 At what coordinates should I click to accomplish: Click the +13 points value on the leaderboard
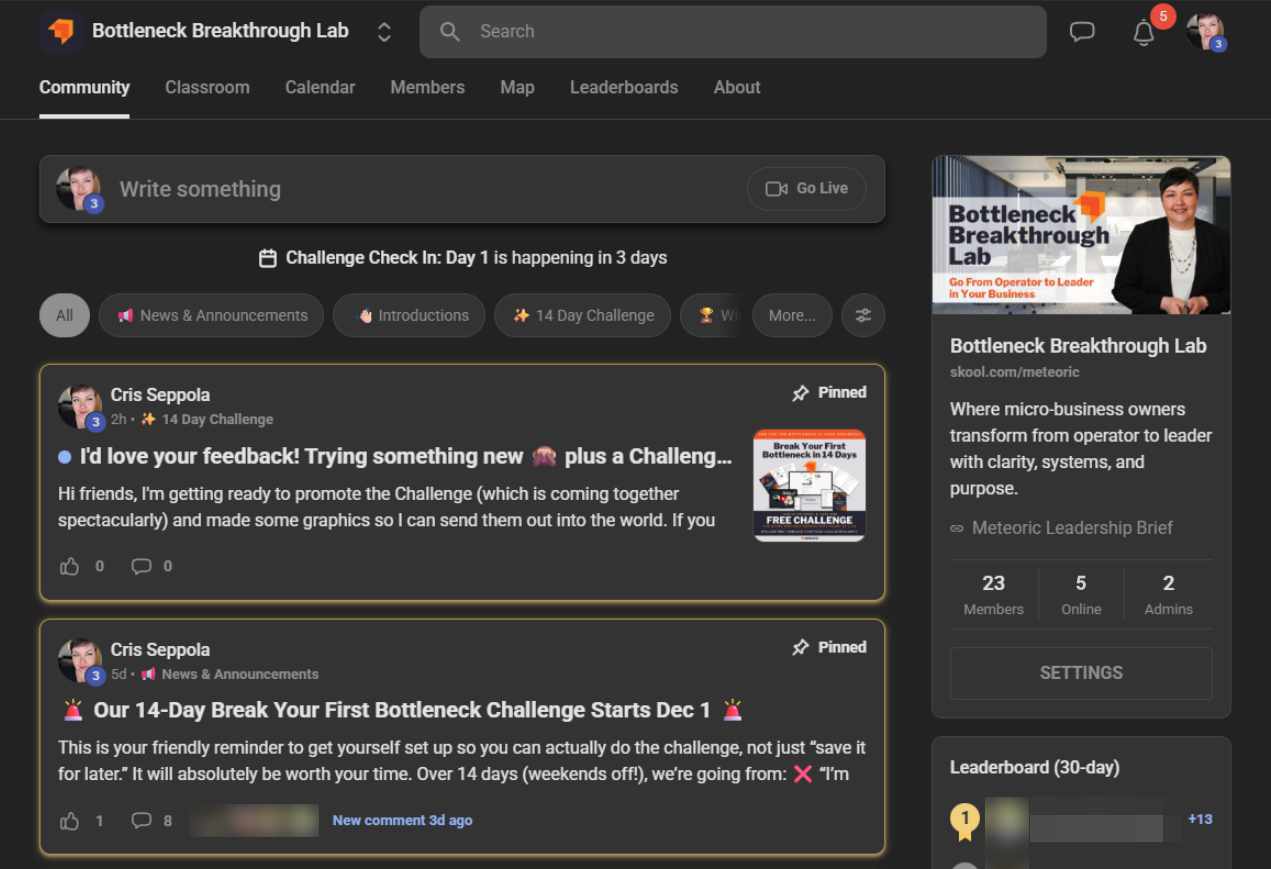click(1200, 819)
